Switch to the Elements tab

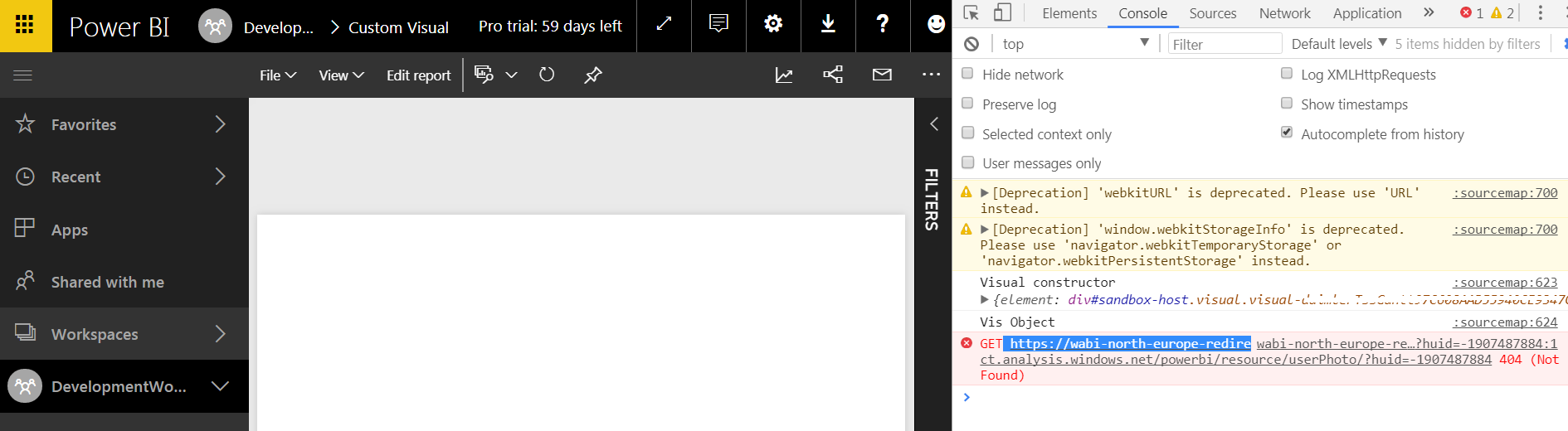(1069, 13)
